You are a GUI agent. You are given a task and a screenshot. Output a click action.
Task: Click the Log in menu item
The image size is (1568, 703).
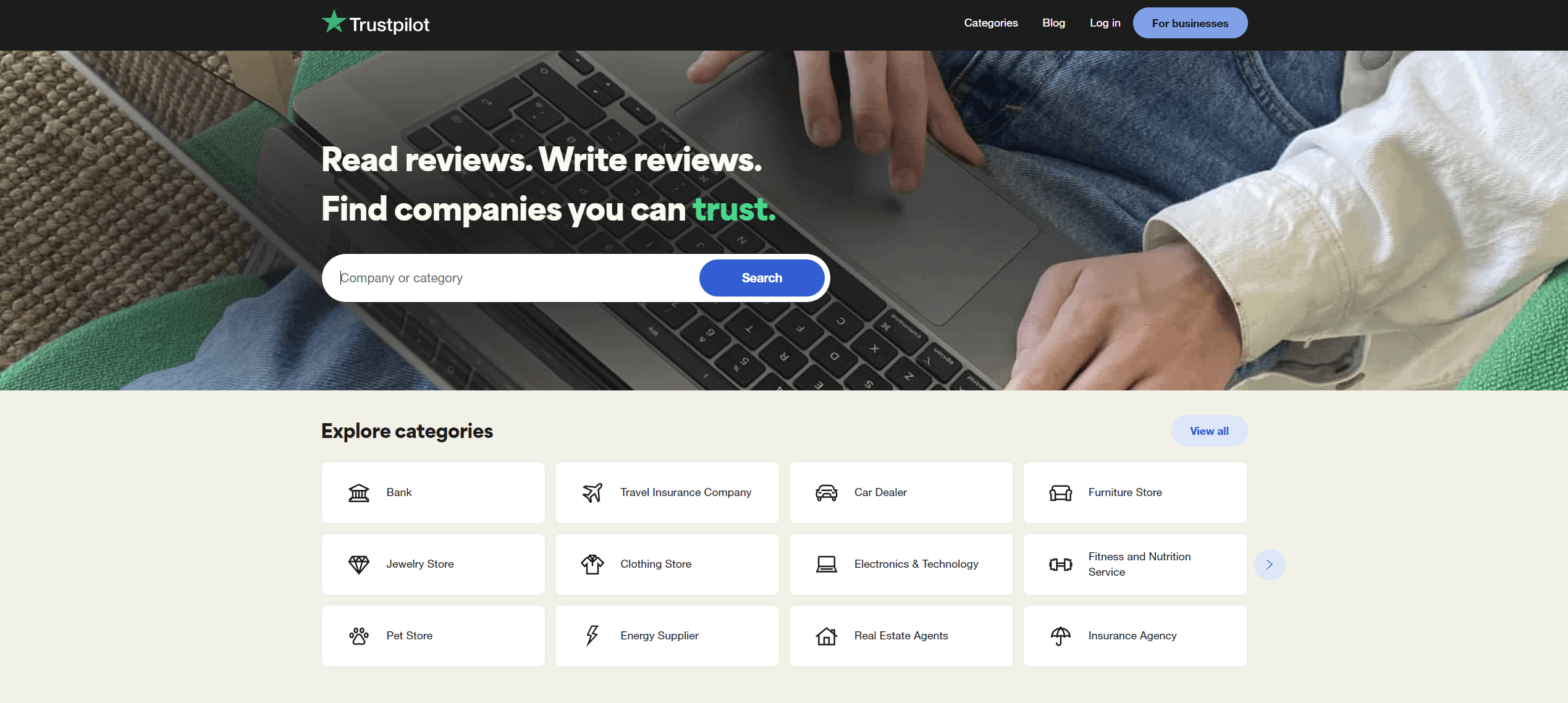click(1105, 22)
